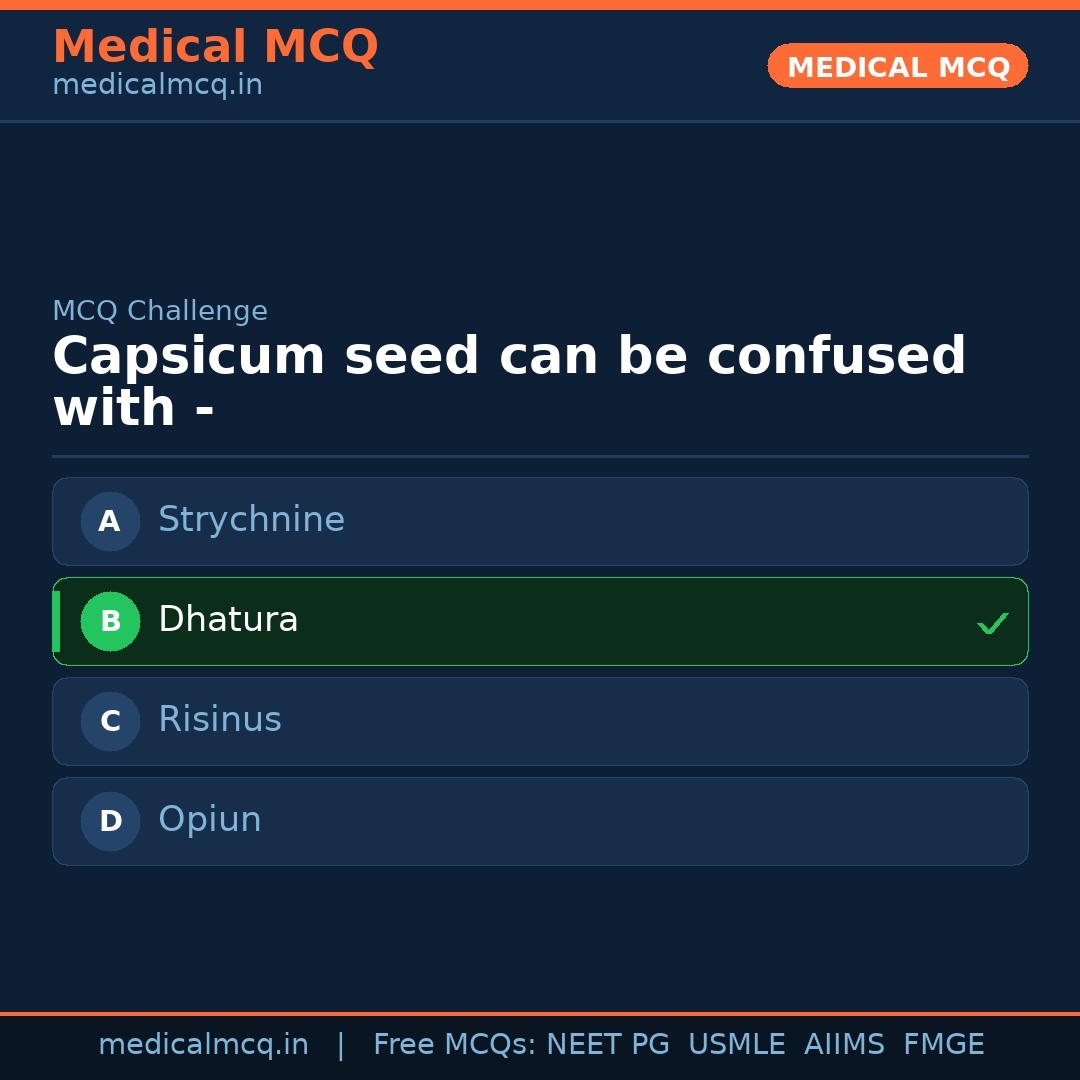Click FMGE in the footer
This screenshot has height=1080, width=1080.
tap(943, 1045)
